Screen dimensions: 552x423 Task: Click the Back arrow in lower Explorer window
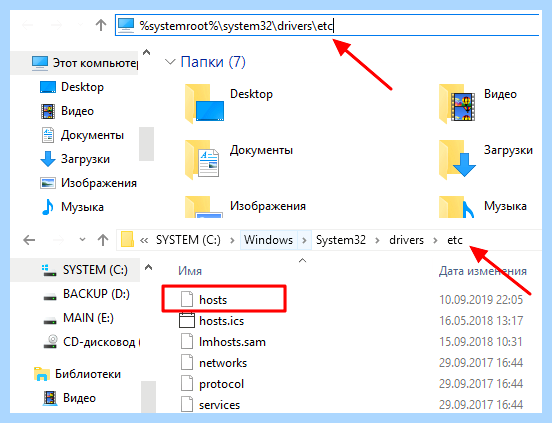point(29,240)
